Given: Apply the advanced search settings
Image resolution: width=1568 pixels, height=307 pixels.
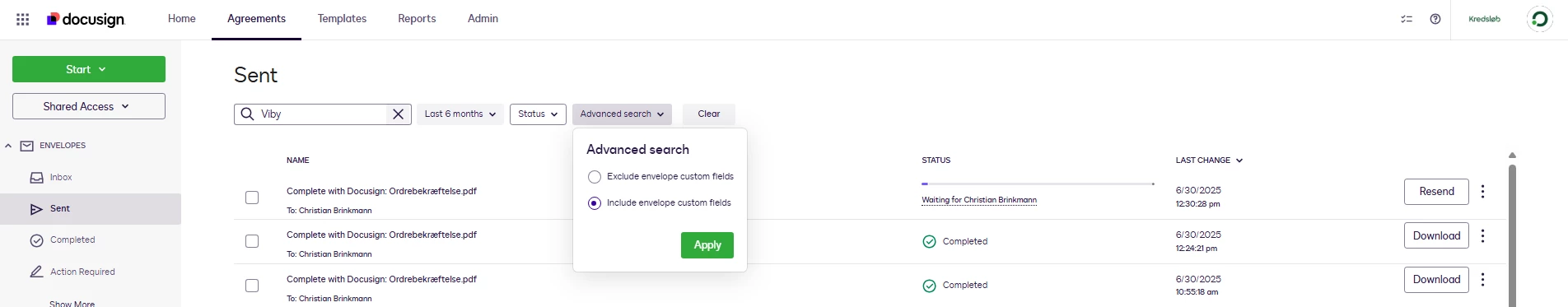Looking at the screenshot, I should [x=707, y=245].
